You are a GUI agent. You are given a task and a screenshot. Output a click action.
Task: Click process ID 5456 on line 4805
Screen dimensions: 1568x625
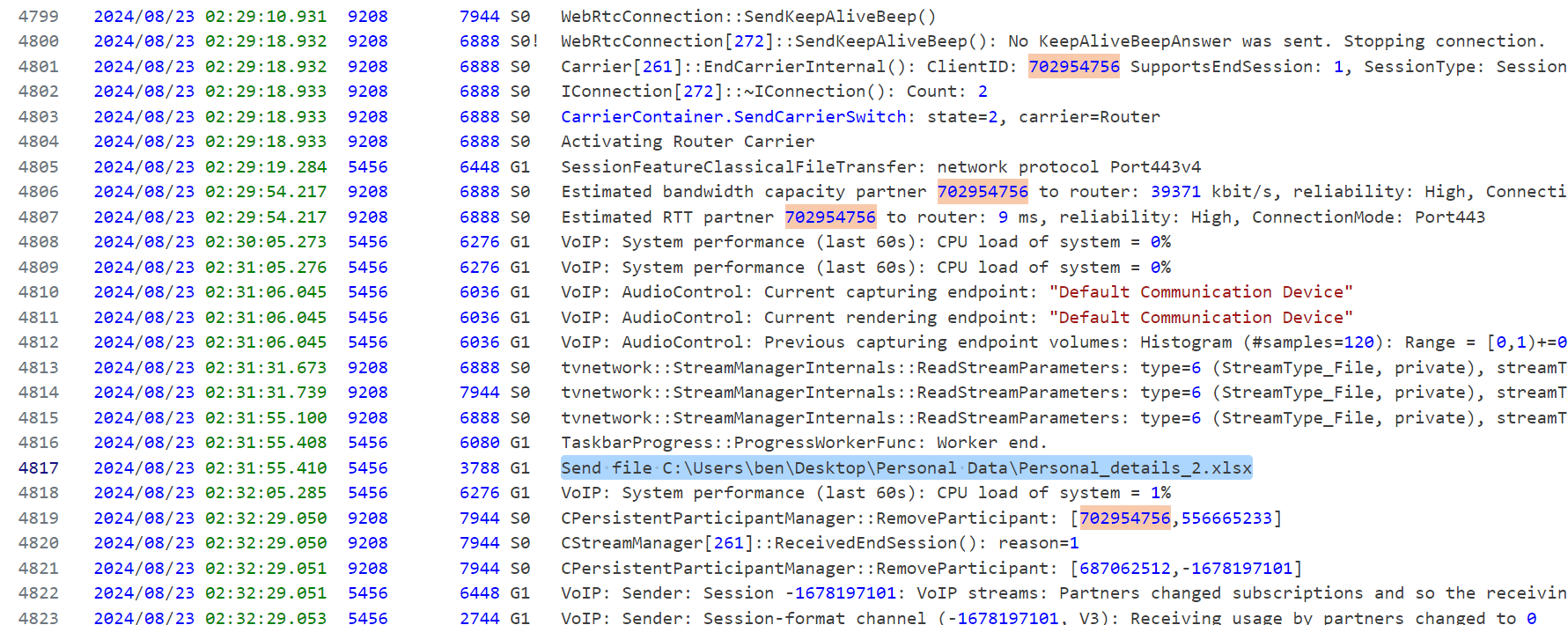(x=368, y=167)
